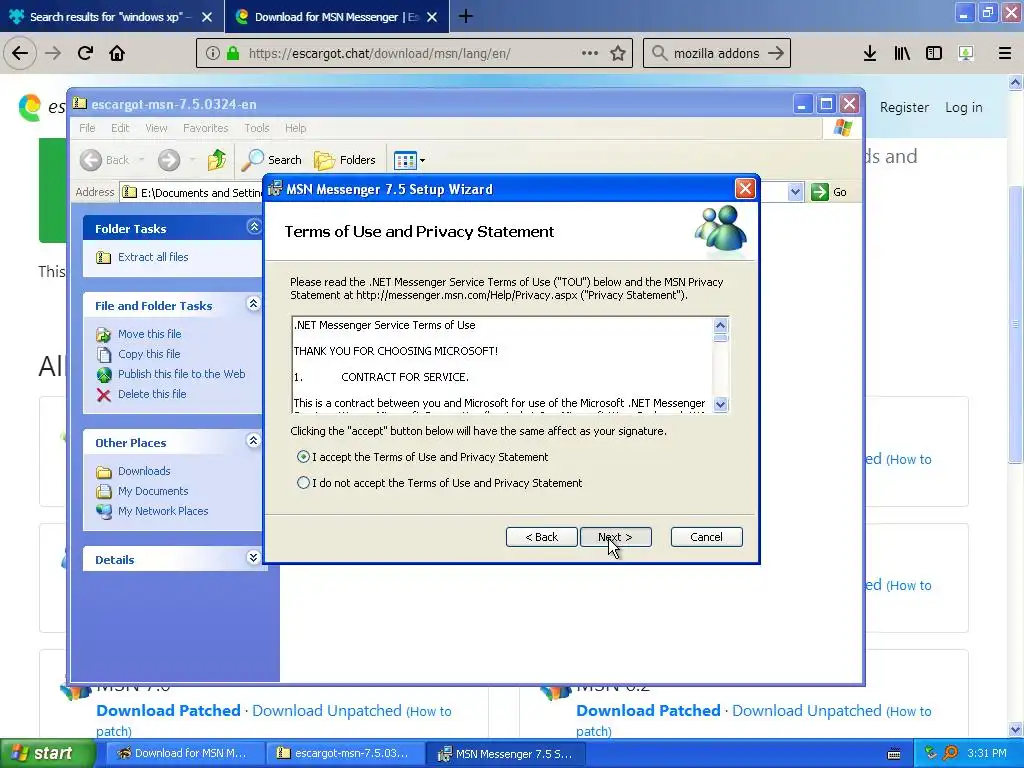The height and width of the screenshot is (768, 1024).
Task: Toggle the Folders pane button in Explorer
Action: [345, 160]
